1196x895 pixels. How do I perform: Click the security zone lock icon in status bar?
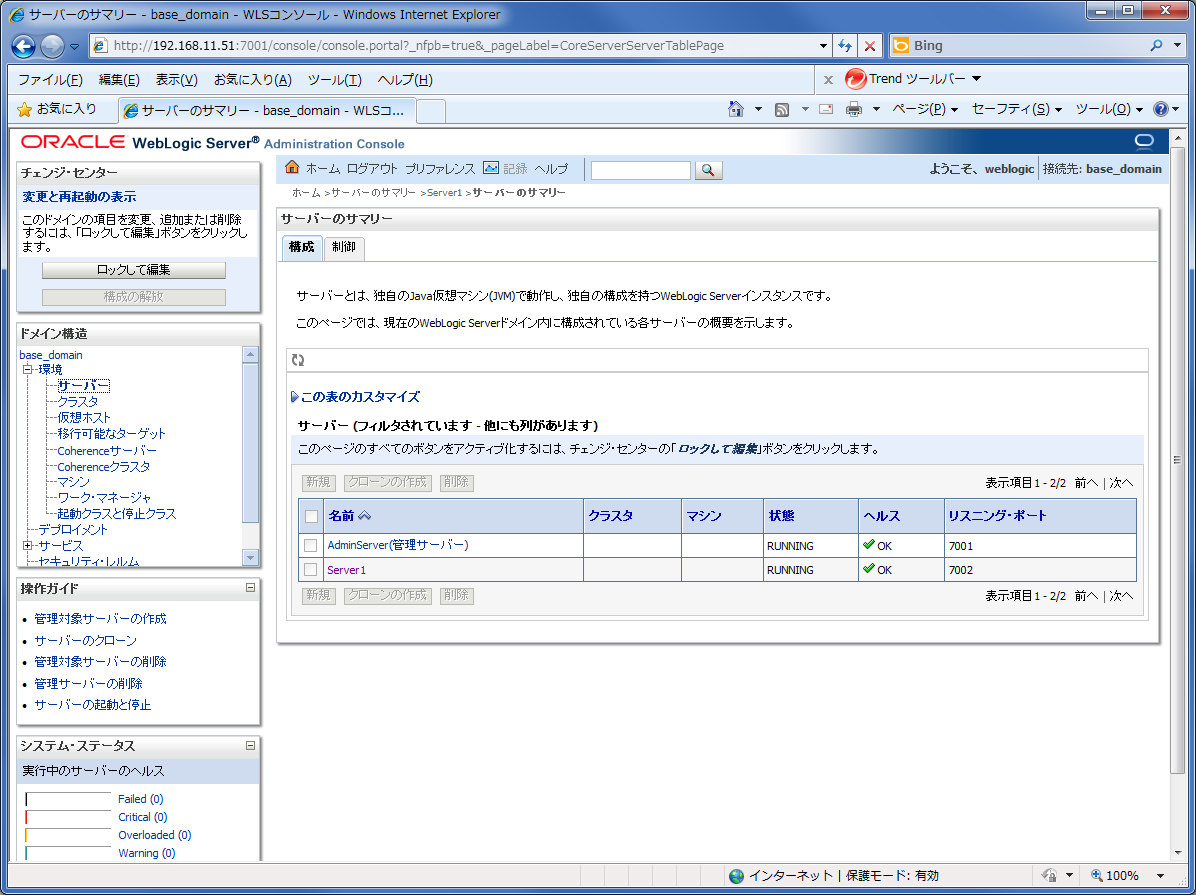pos(1050,875)
